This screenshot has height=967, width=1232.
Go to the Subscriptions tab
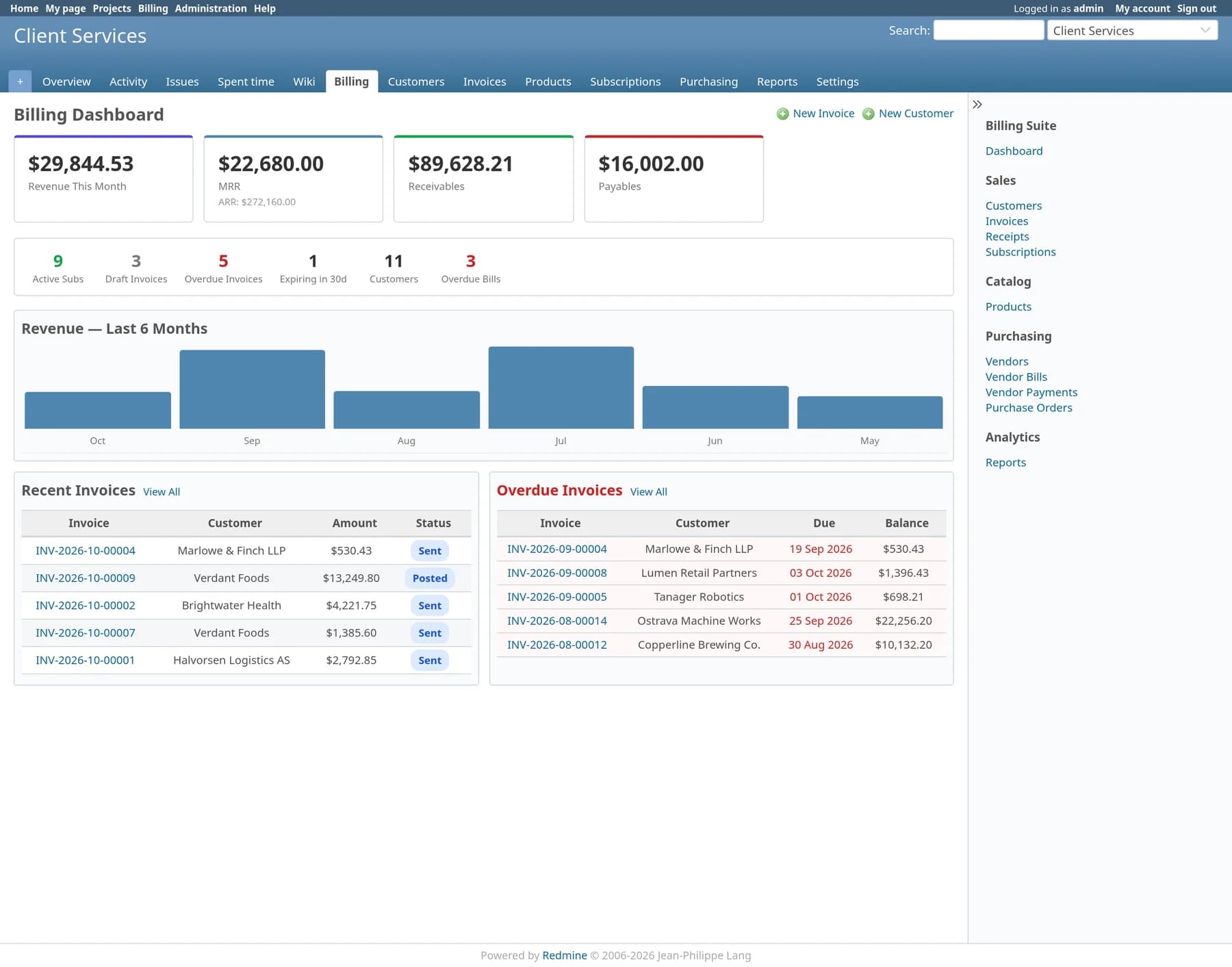tap(626, 81)
